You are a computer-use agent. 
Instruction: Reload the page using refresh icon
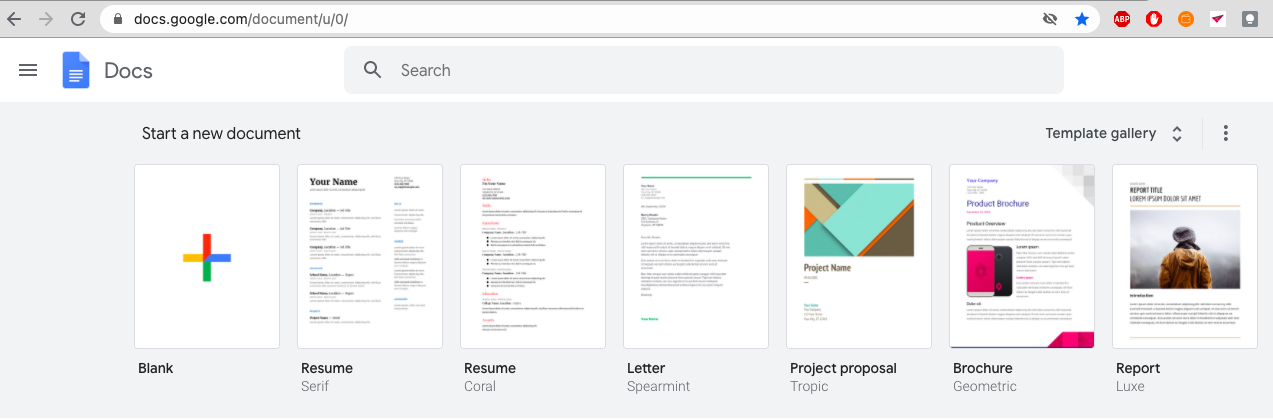point(78,19)
